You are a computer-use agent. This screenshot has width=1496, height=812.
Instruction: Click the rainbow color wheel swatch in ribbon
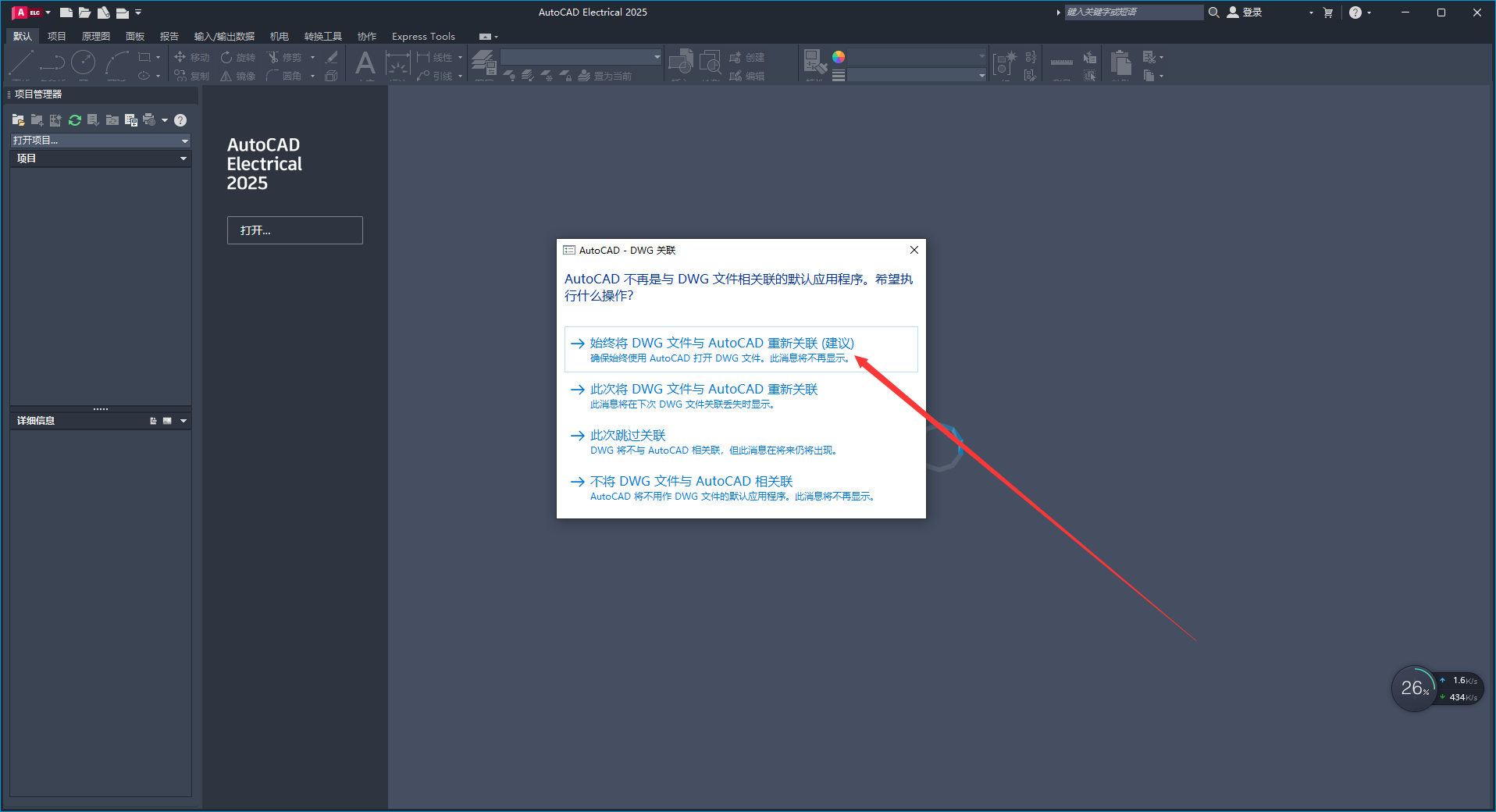tap(839, 57)
